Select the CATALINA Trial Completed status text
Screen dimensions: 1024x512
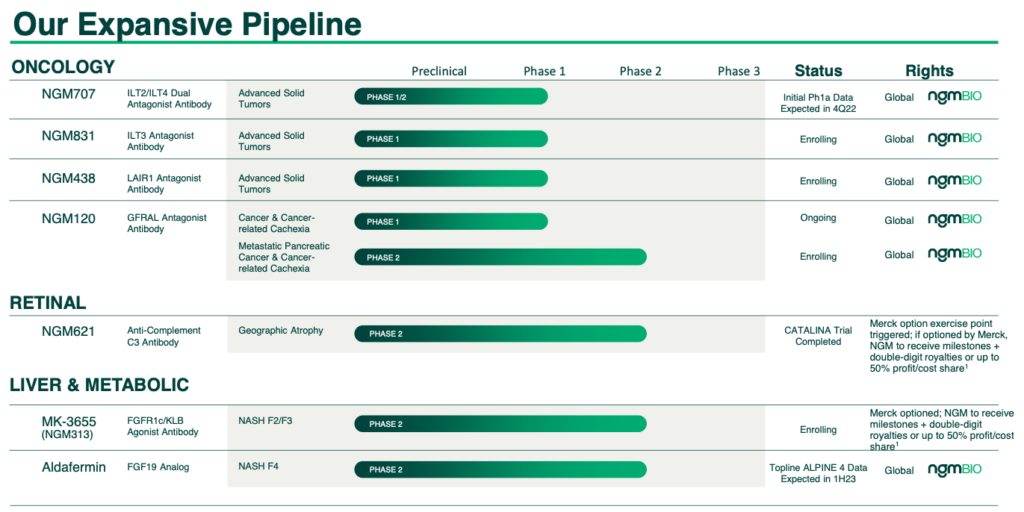(x=818, y=335)
